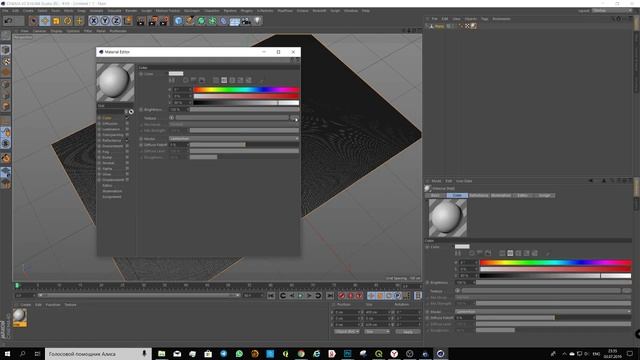This screenshot has width=640, height=360.
Task: Click the blue Cube primitive icon
Action: (x=178, y=21)
